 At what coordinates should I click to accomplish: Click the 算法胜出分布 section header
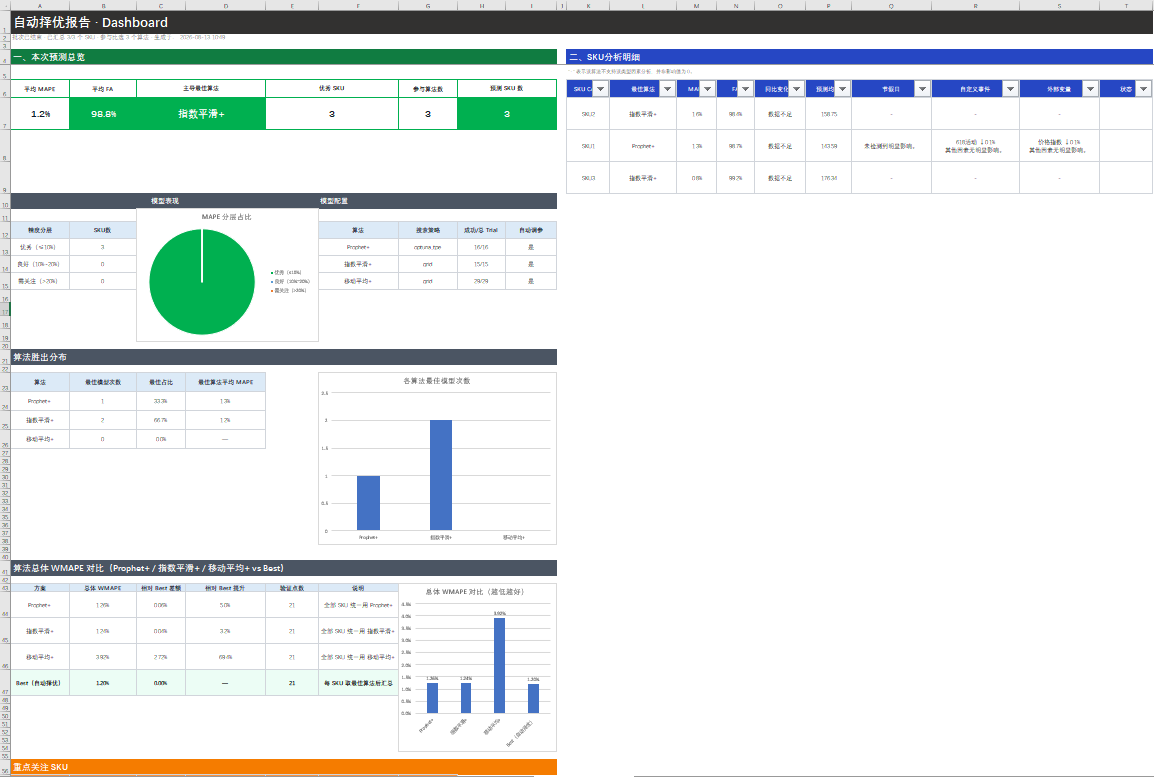click(x=283, y=357)
